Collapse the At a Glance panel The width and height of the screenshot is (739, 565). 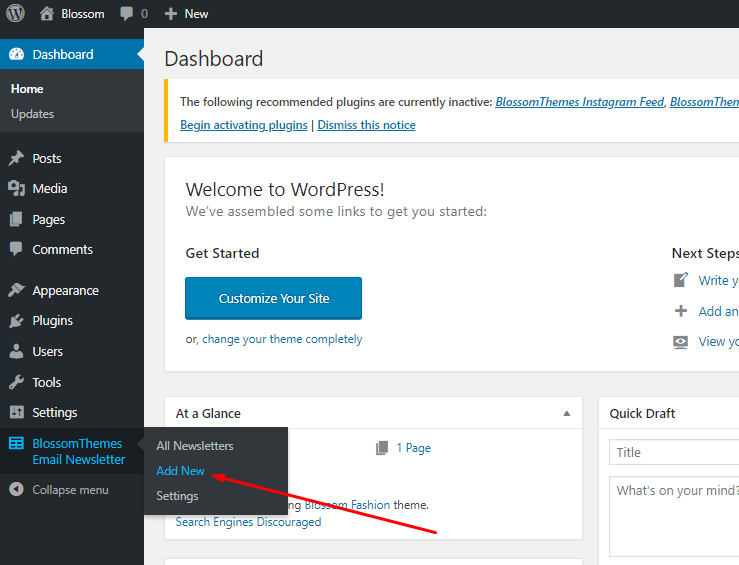(x=567, y=413)
